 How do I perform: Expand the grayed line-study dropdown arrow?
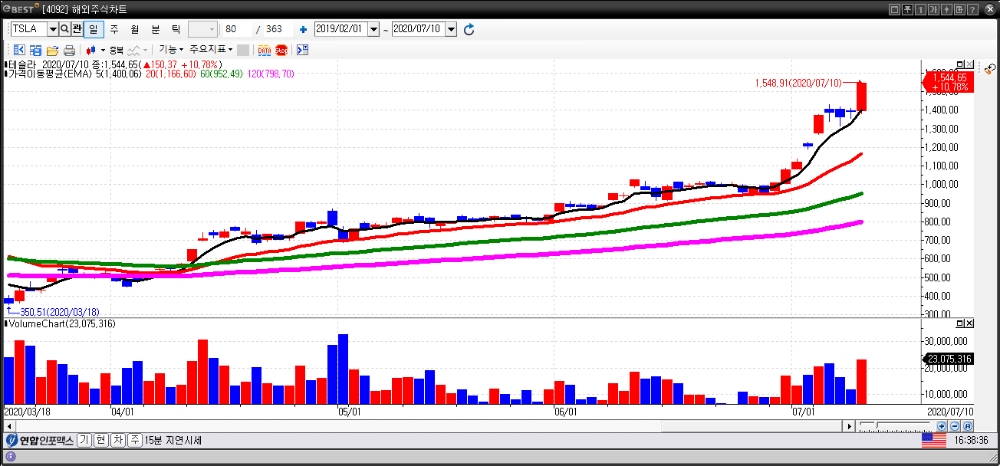(x=145, y=50)
